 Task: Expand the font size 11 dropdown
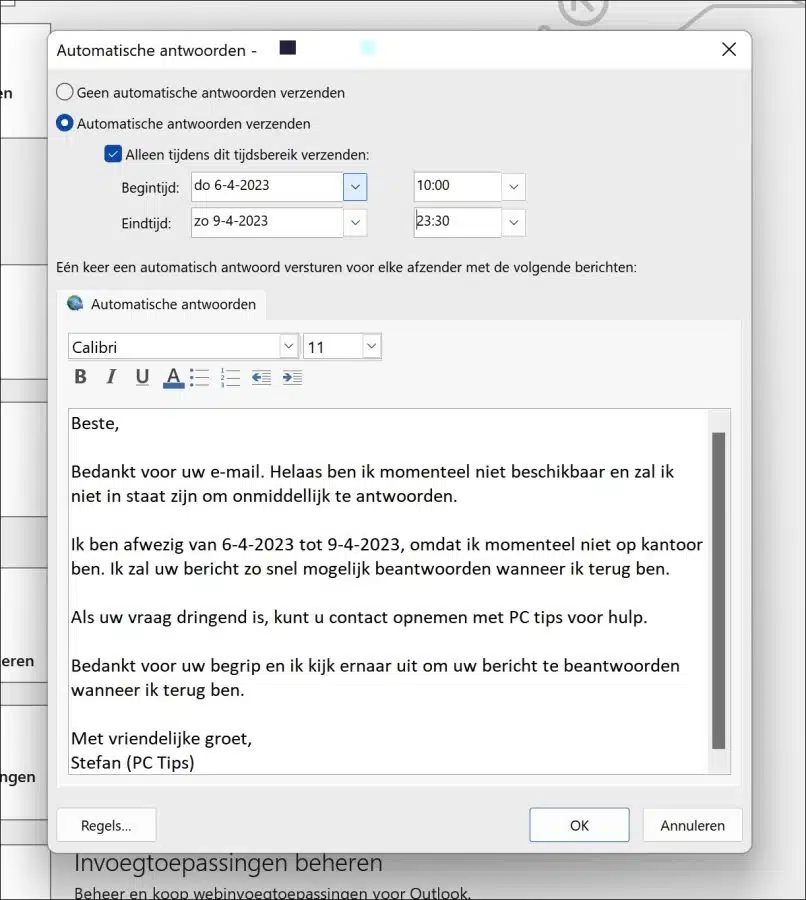(x=371, y=346)
